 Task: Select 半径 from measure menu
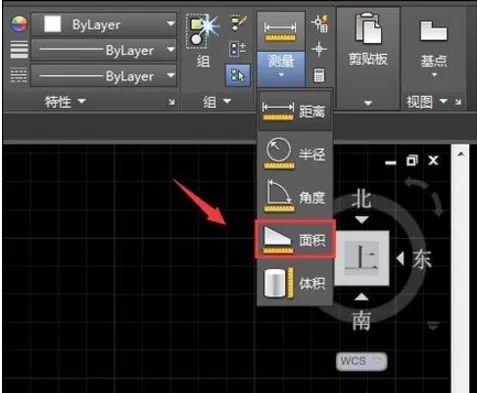(295, 154)
